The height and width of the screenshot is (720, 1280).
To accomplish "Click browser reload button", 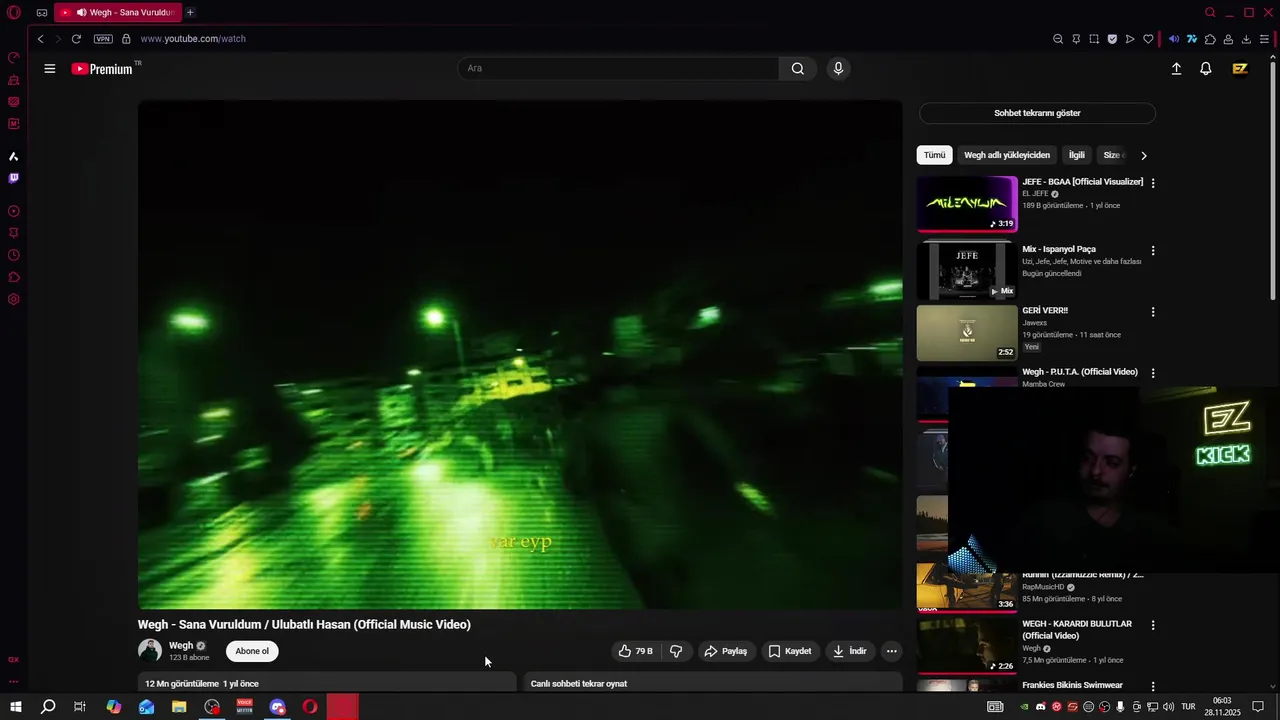I will click(x=76, y=39).
